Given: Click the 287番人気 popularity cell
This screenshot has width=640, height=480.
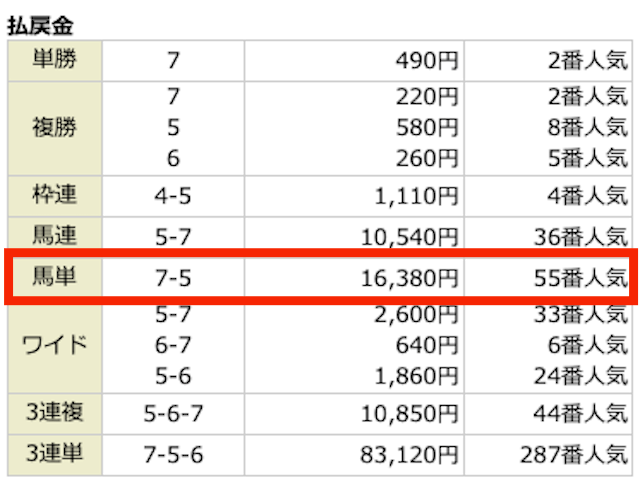Looking at the screenshot, I should (x=574, y=455).
